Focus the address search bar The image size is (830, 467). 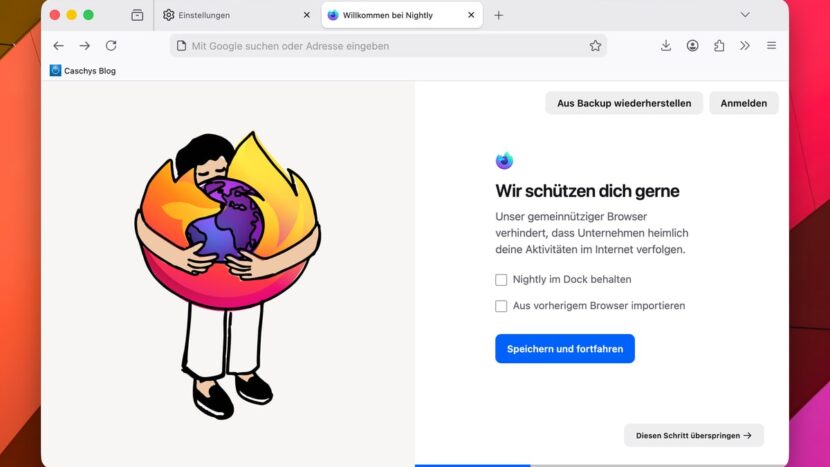click(388, 46)
